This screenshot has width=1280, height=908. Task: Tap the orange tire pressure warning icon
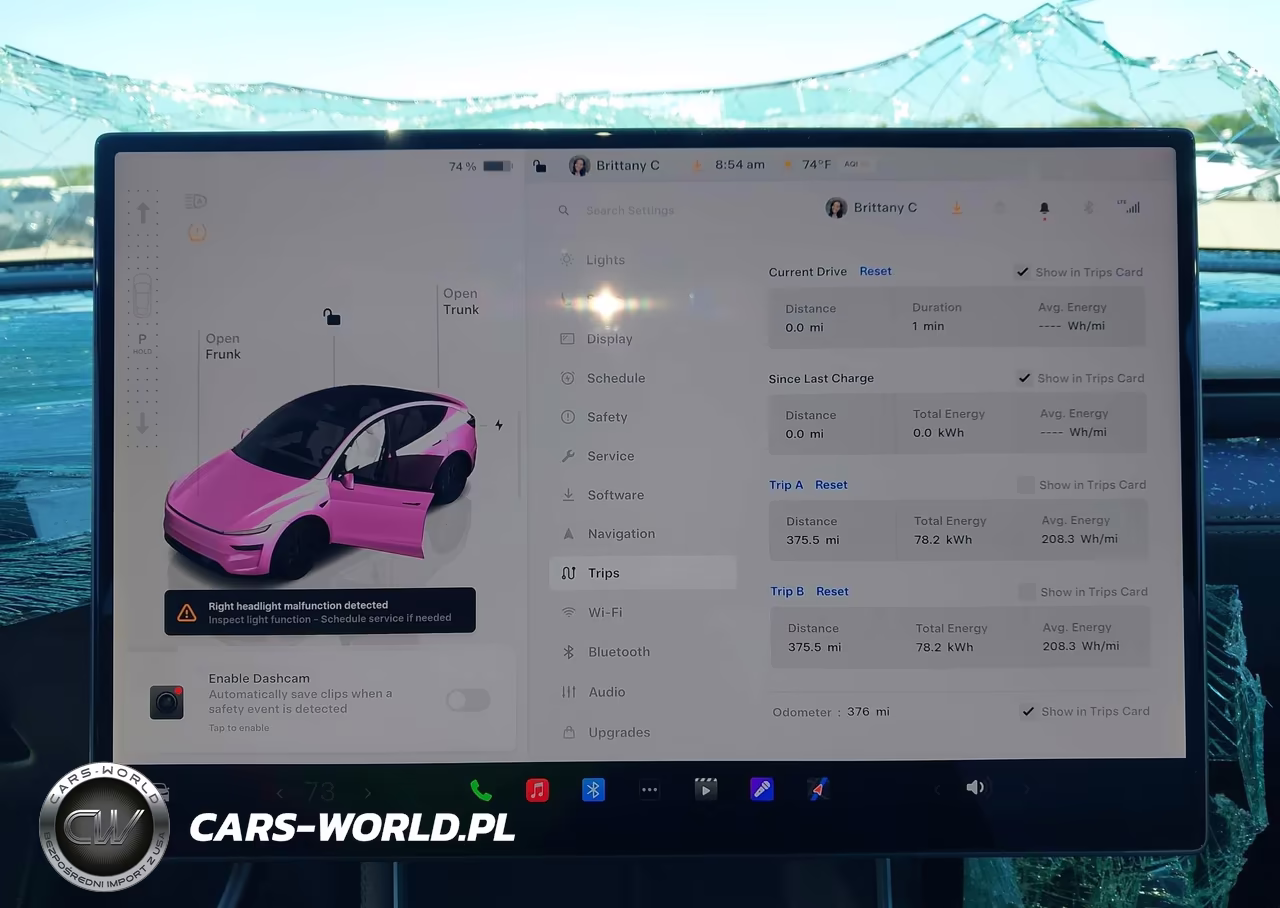pyautogui.click(x=197, y=233)
